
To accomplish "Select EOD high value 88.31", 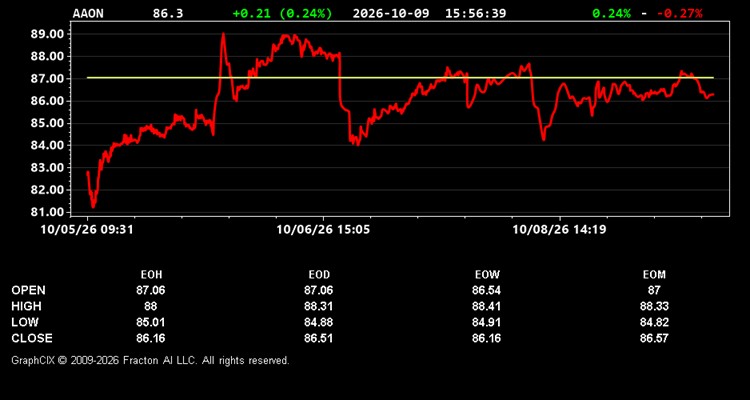I will point(319,306).
